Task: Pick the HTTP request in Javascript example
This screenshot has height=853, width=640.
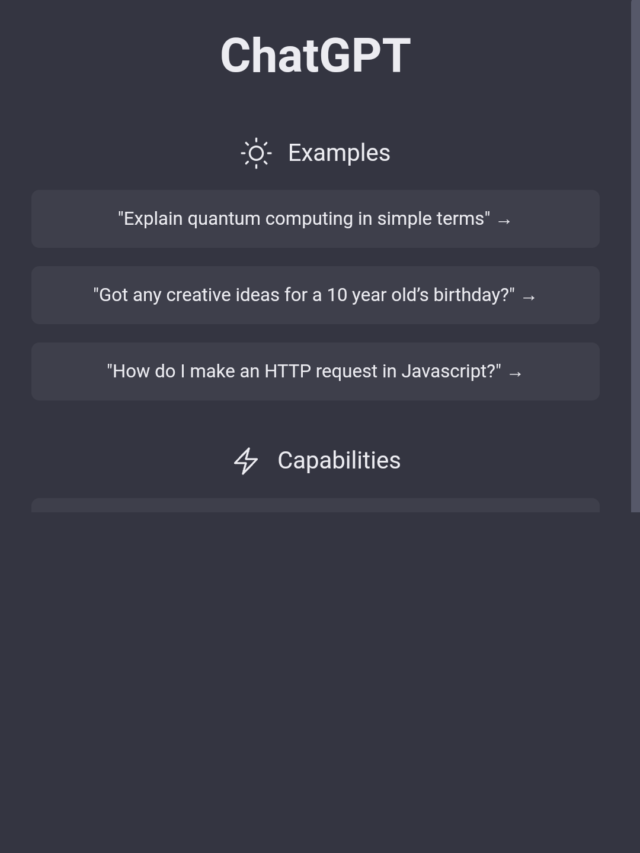Action: tap(315, 371)
